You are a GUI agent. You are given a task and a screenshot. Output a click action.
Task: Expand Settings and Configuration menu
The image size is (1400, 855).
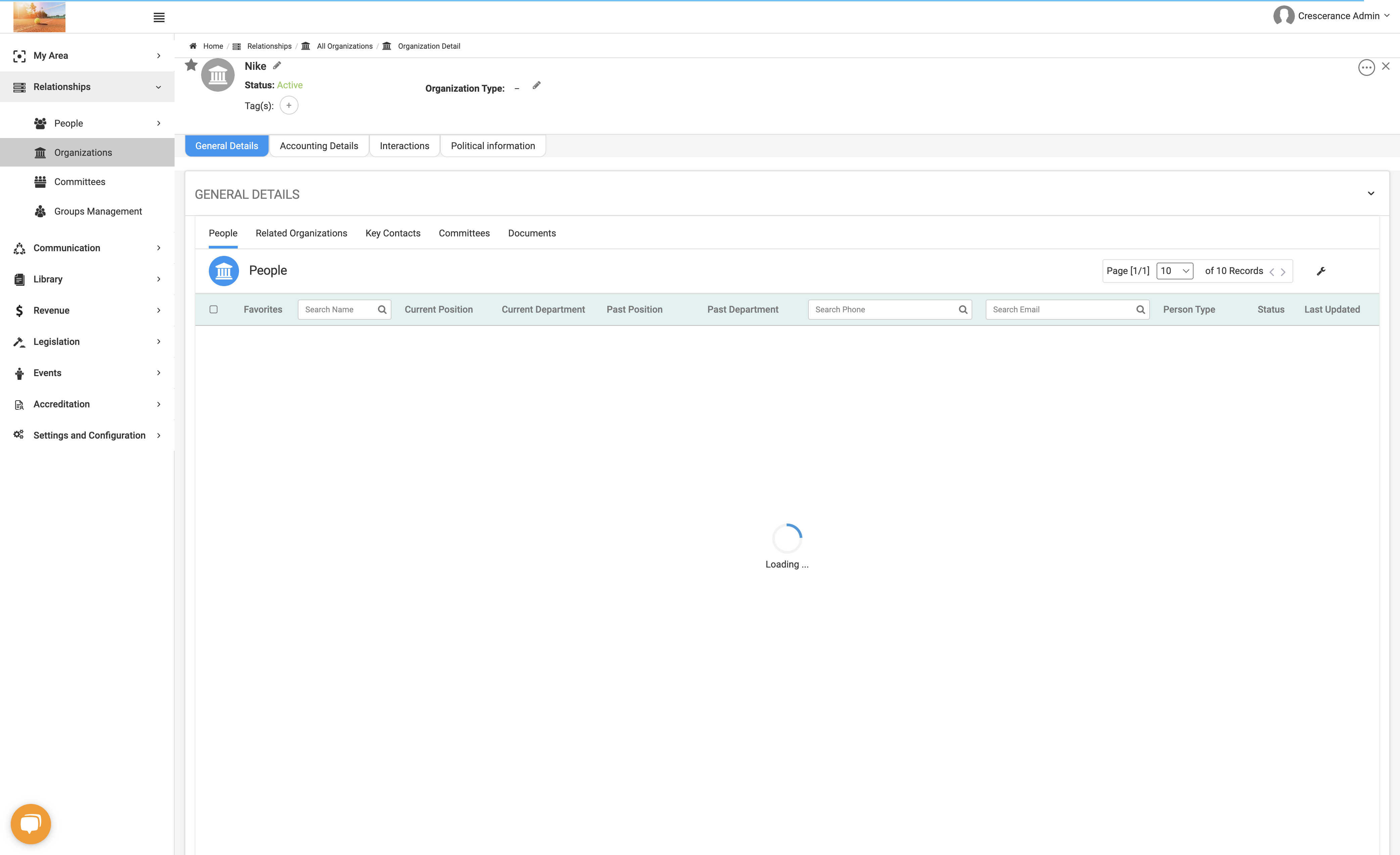point(87,436)
